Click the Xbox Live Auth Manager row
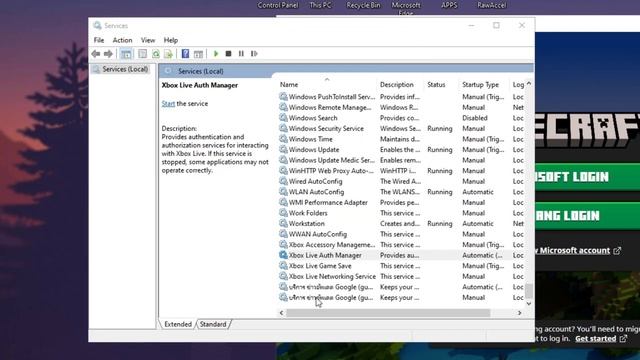Screen dimensions: 640x360 click(x=402, y=255)
